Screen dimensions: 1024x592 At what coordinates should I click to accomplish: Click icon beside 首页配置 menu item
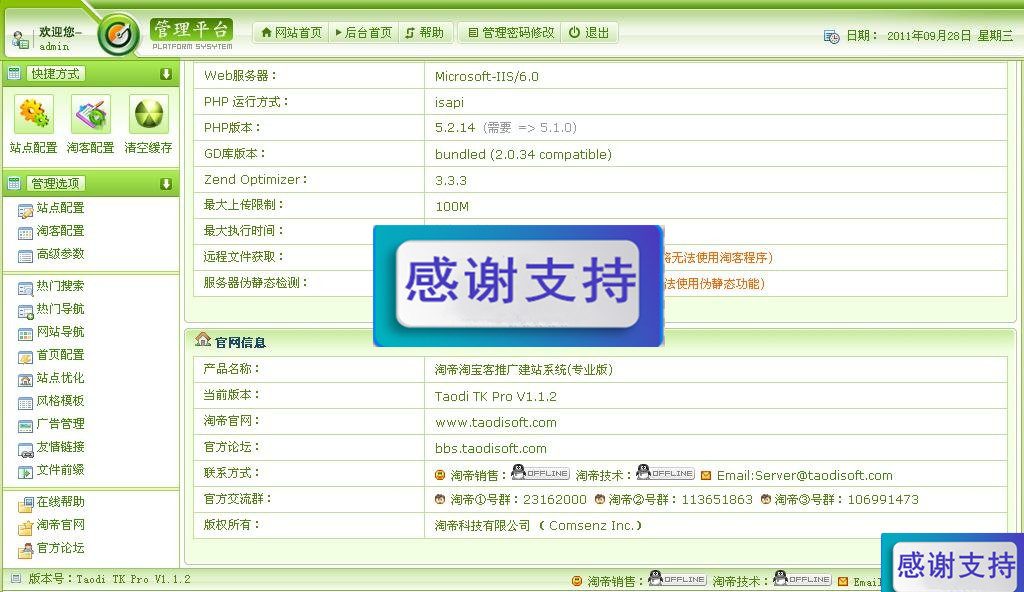[x=25, y=357]
